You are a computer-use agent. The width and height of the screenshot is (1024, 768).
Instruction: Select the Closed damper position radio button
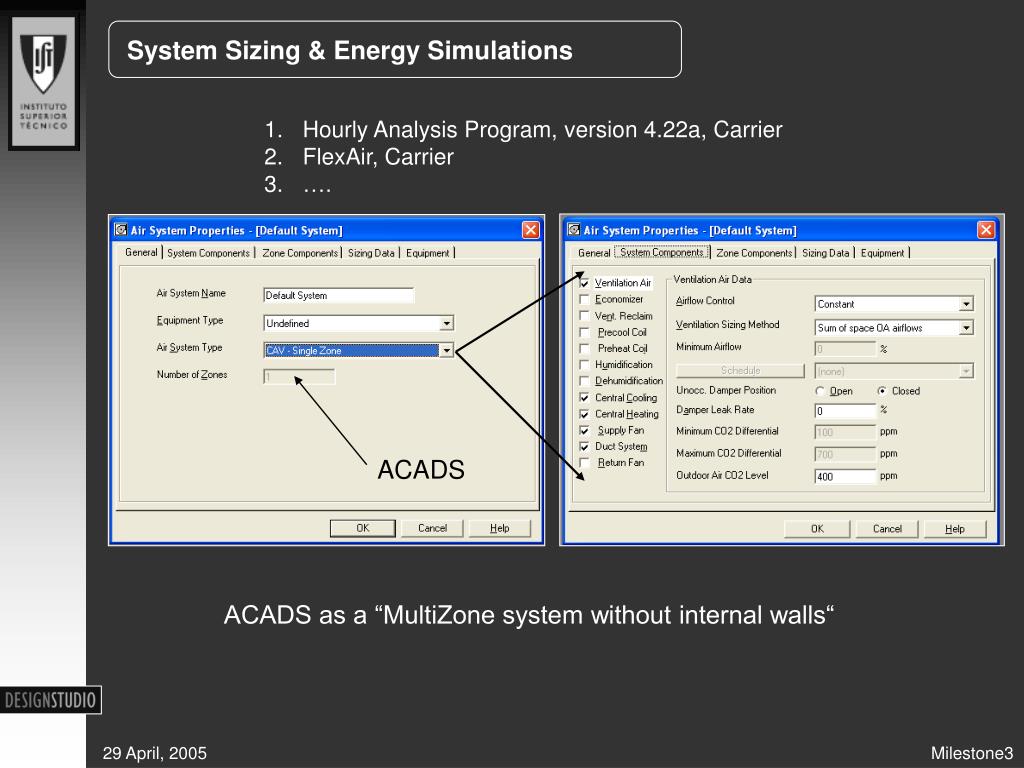pyautogui.click(x=882, y=391)
